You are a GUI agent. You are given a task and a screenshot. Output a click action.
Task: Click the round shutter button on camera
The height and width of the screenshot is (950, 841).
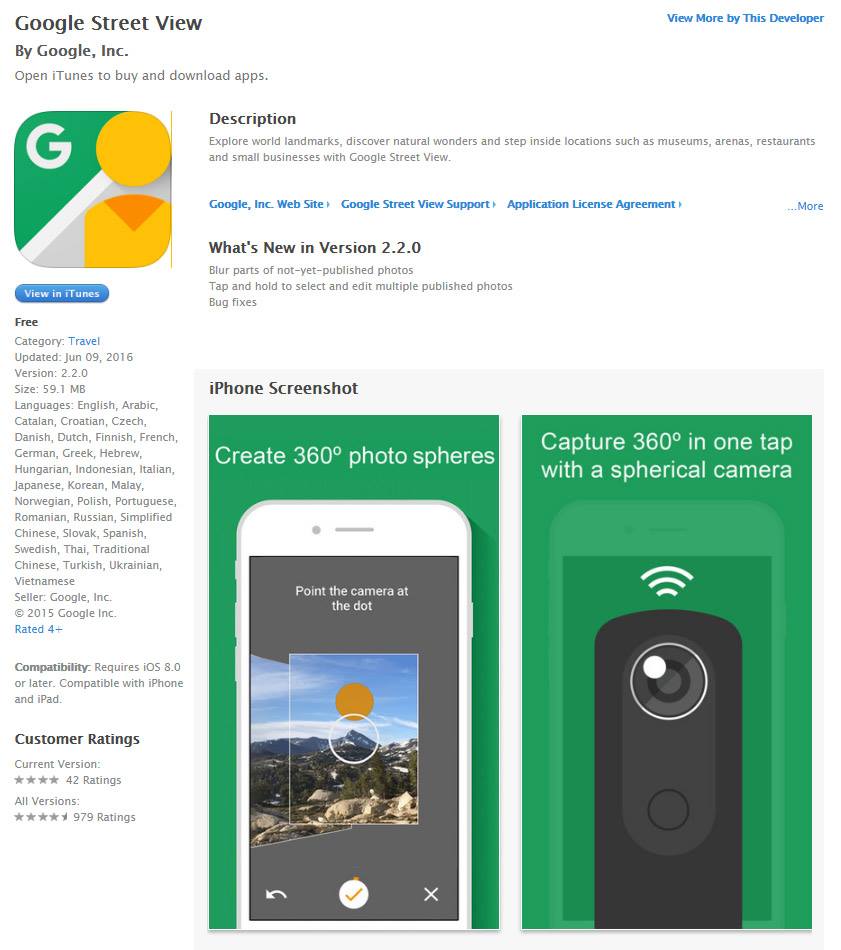[x=668, y=809]
